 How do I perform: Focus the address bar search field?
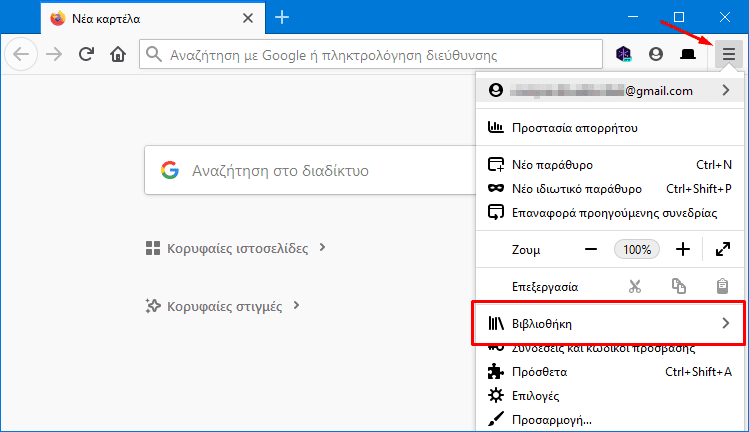tap(371, 55)
